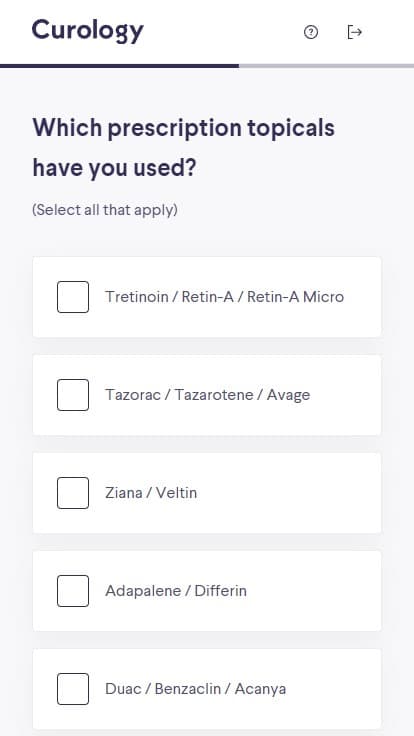The height and width of the screenshot is (736, 414).
Task: Choose the Ziana / Veltin label text
Action: (151, 493)
